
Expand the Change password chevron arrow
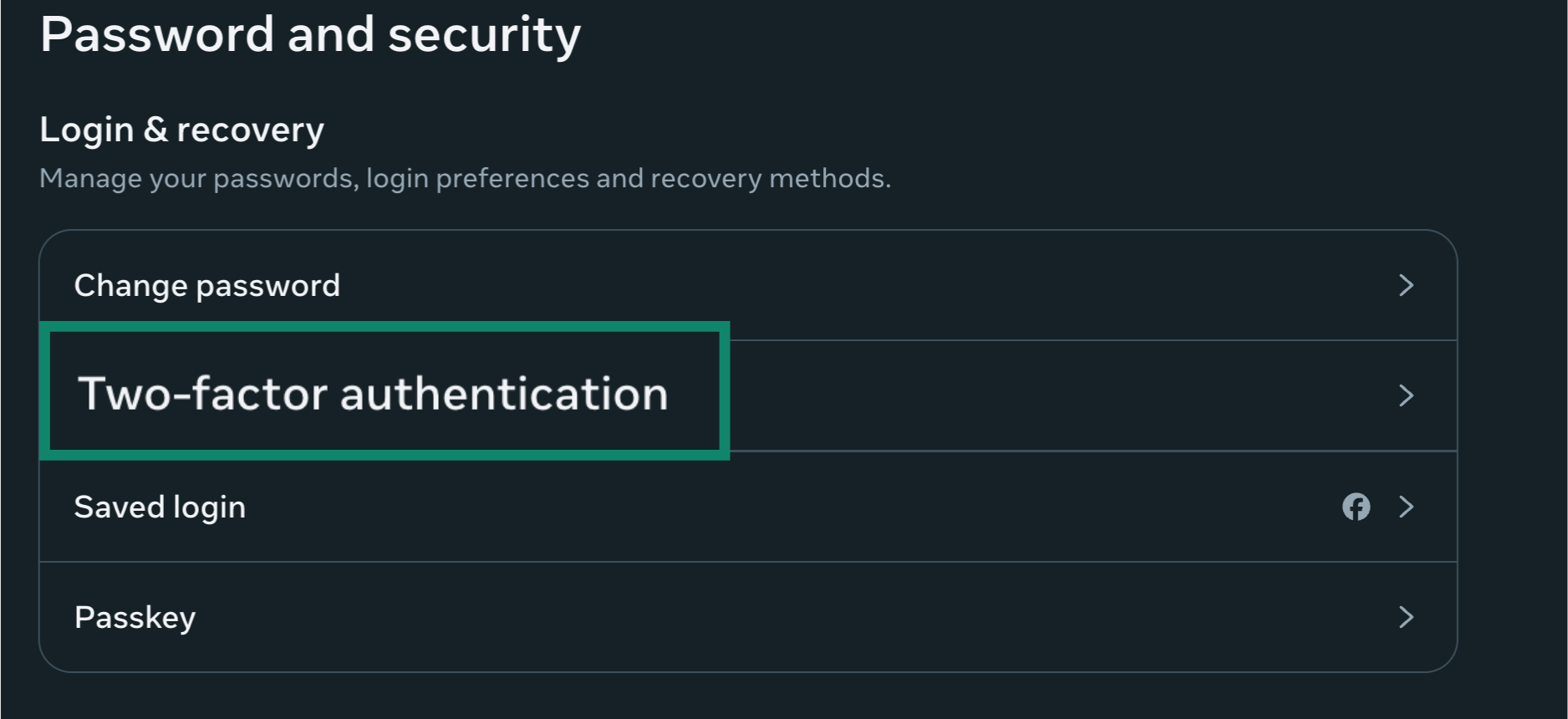coord(1407,285)
